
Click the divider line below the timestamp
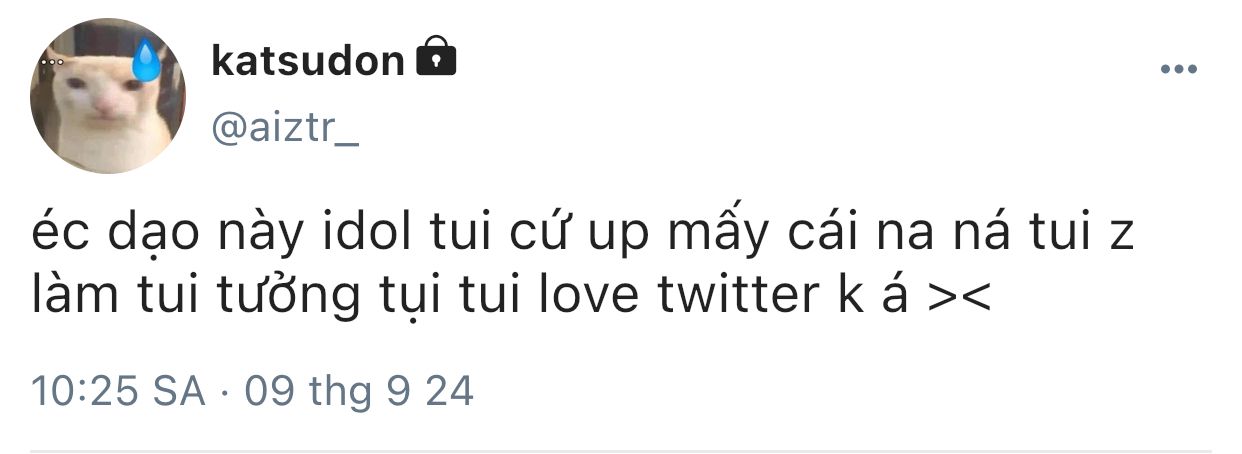tap(620, 450)
